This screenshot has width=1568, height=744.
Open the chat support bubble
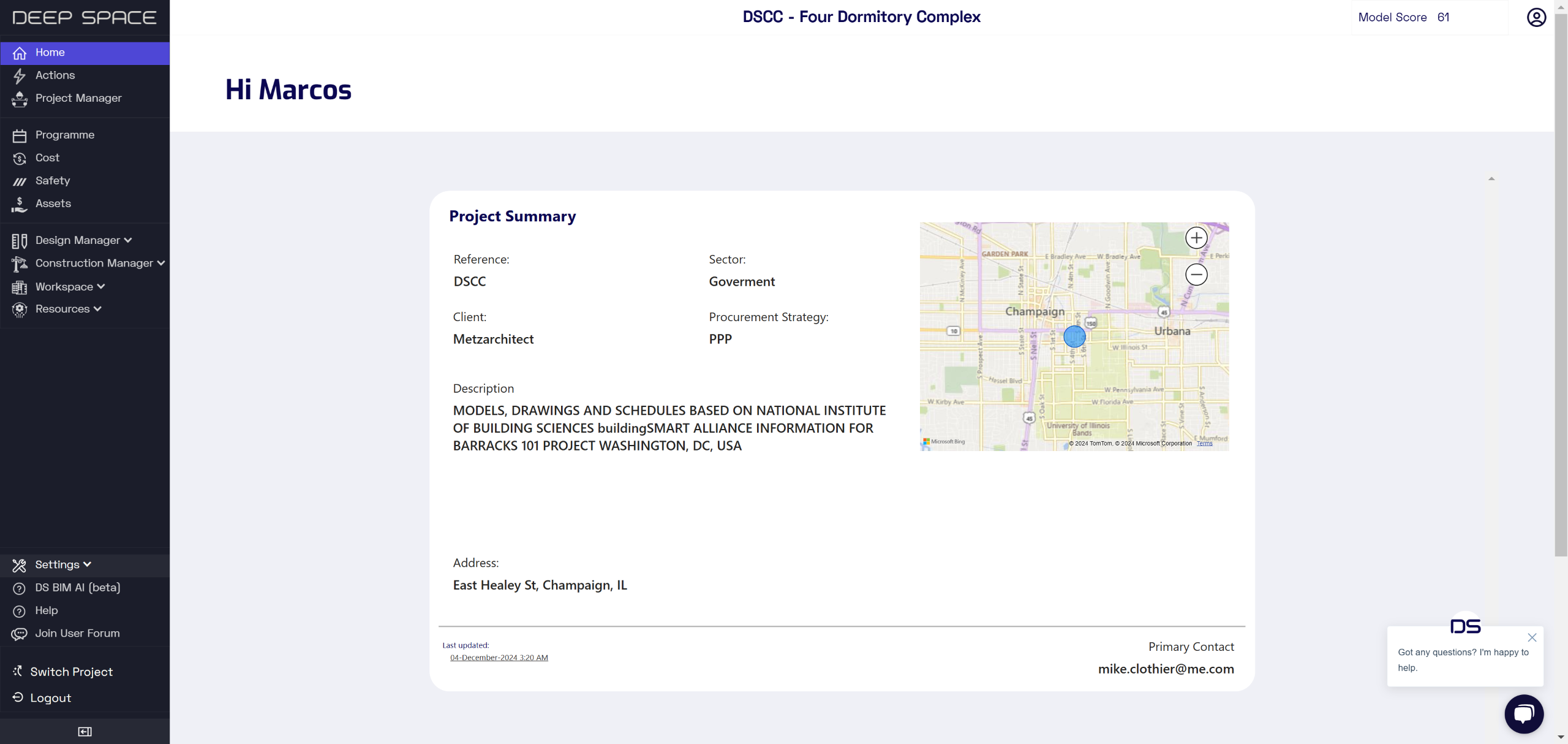[1523, 714]
